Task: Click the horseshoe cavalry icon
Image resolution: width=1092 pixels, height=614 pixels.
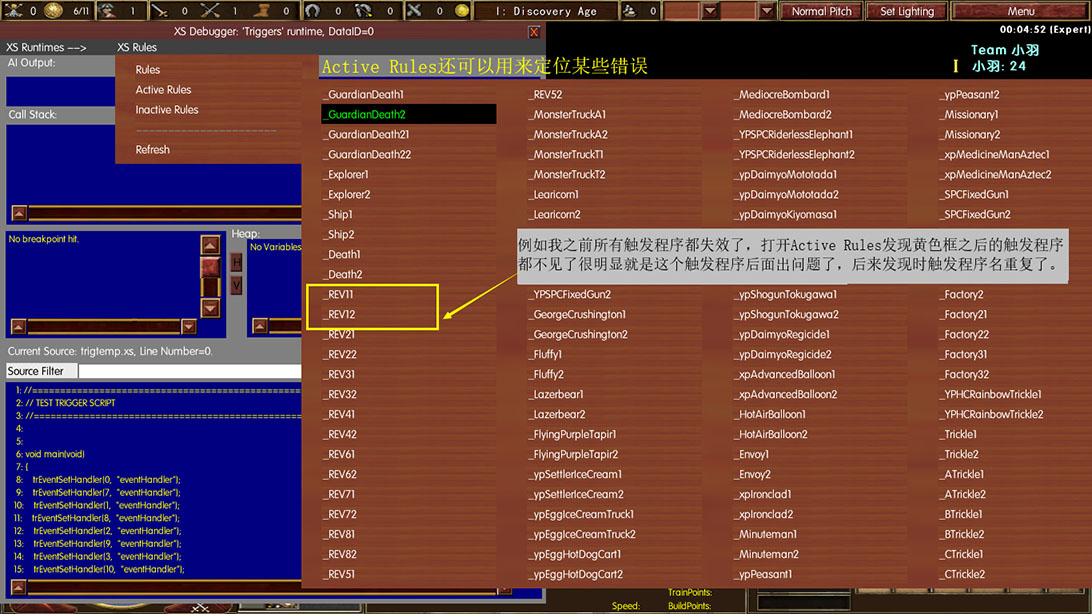Action: pos(313,10)
